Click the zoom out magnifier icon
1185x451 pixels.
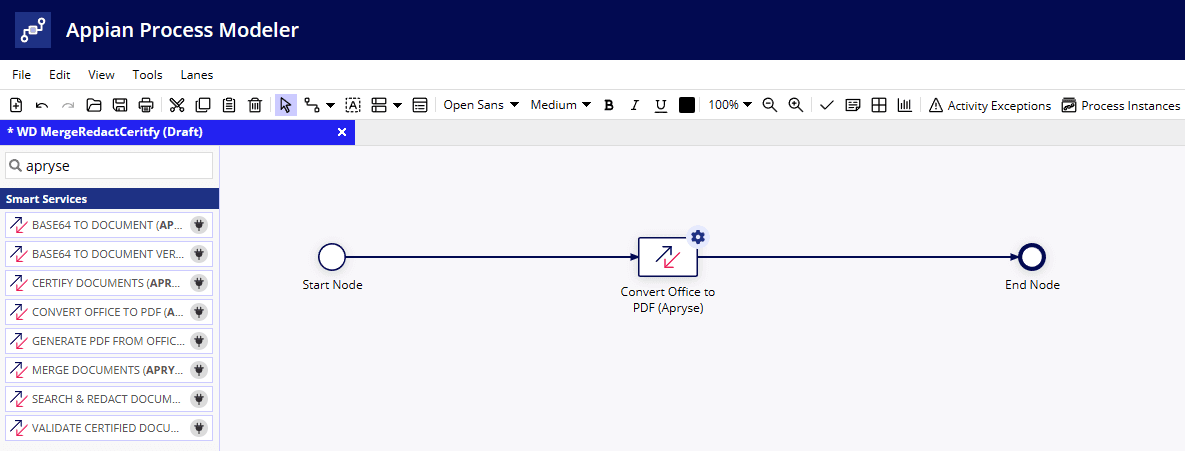[x=770, y=105]
